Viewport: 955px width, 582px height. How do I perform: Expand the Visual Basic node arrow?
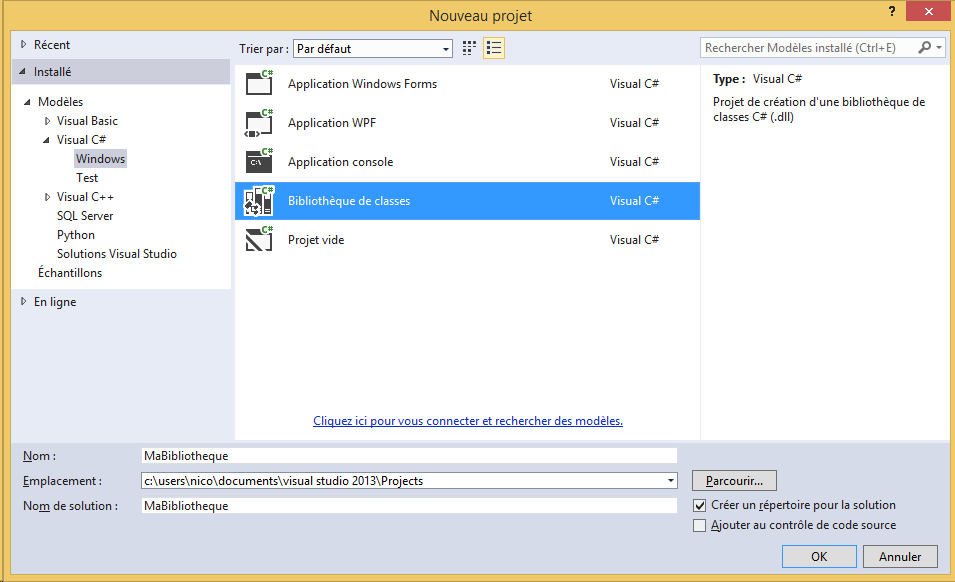click(48, 121)
